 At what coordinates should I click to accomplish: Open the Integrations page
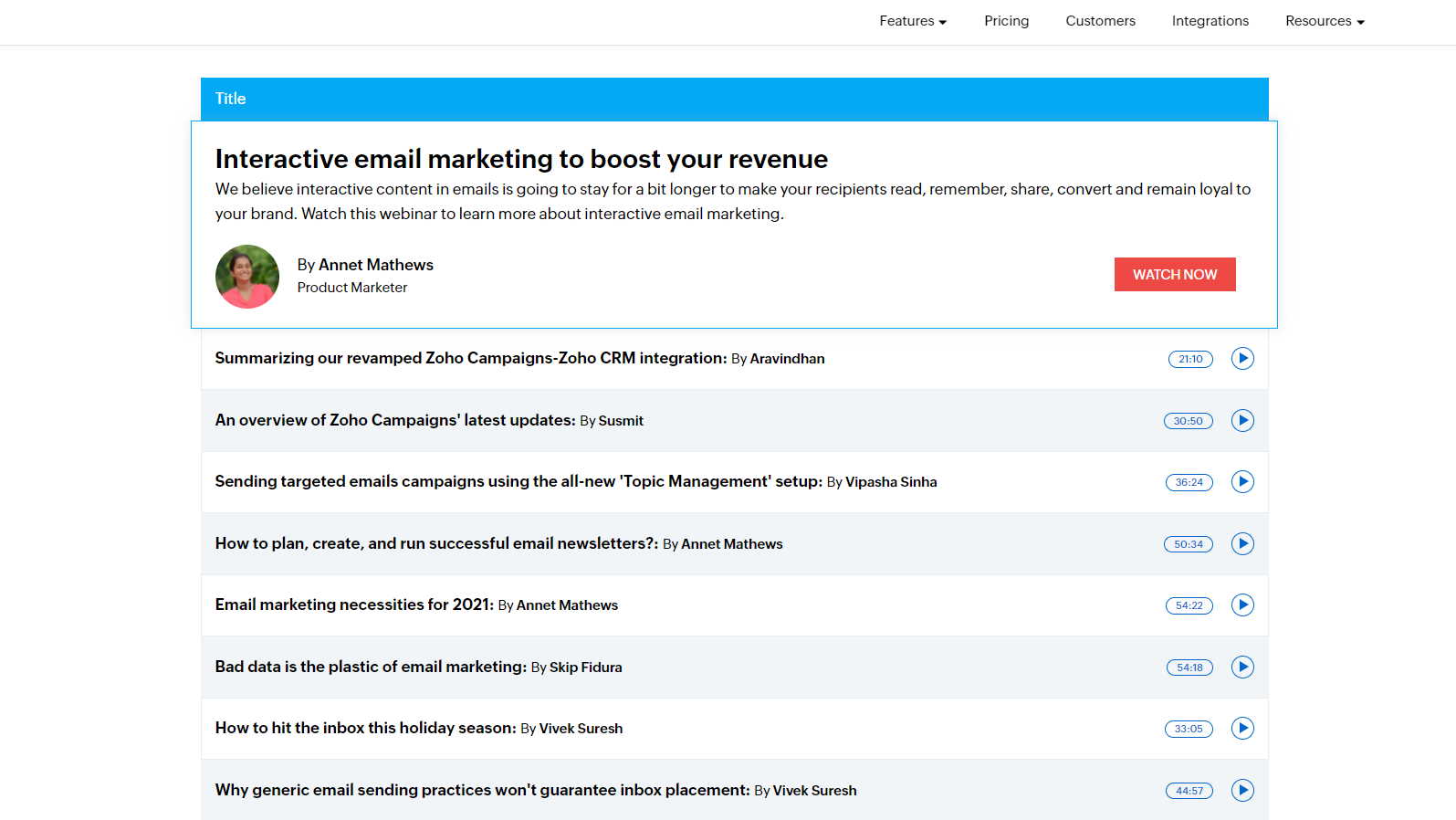tap(1210, 21)
